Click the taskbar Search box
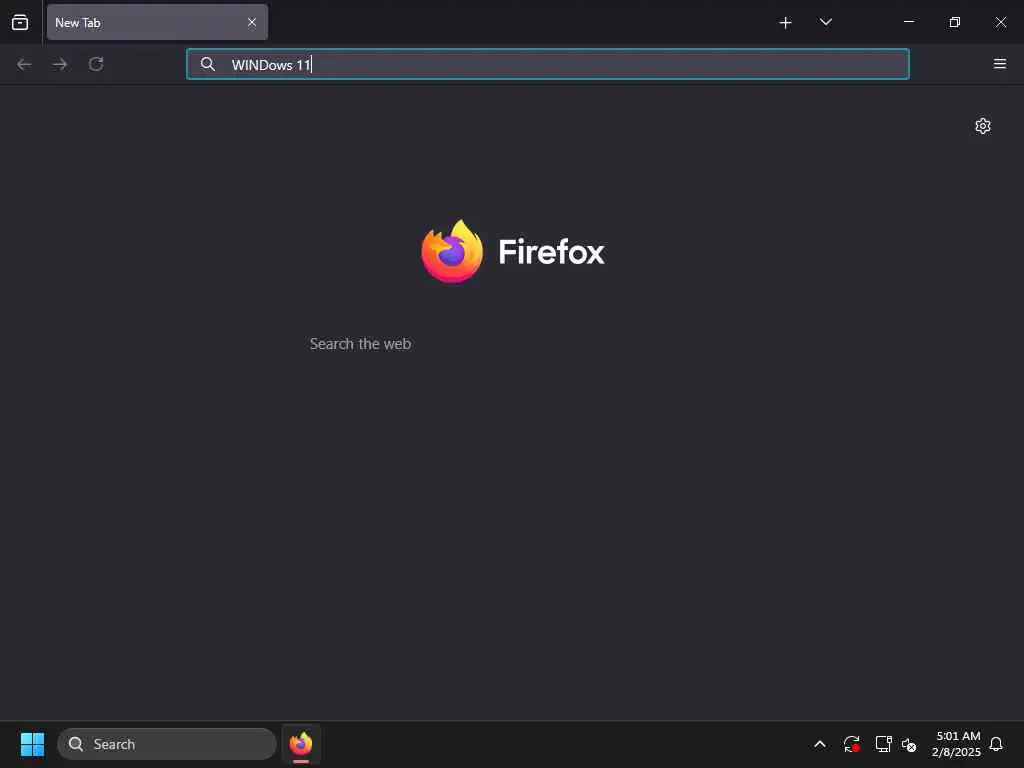The image size is (1024, 768). pyautogui.click(x=167, y=744)
